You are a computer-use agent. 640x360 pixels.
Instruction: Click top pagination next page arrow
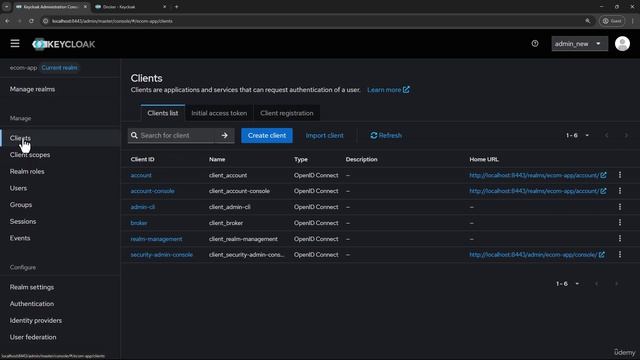click(626, 136)
